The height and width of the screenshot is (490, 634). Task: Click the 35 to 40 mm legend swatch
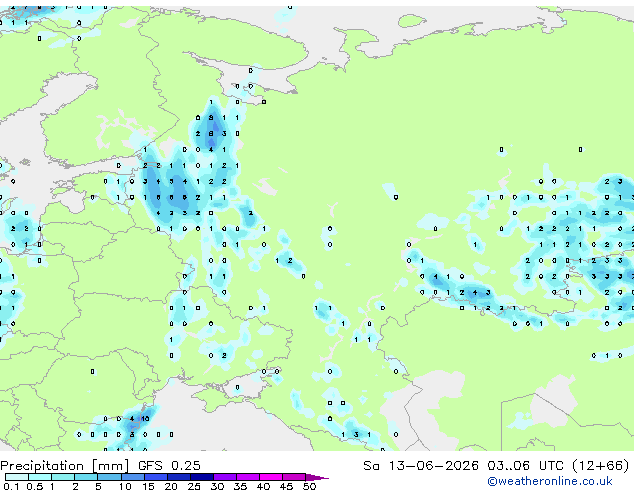coord(248,477)
